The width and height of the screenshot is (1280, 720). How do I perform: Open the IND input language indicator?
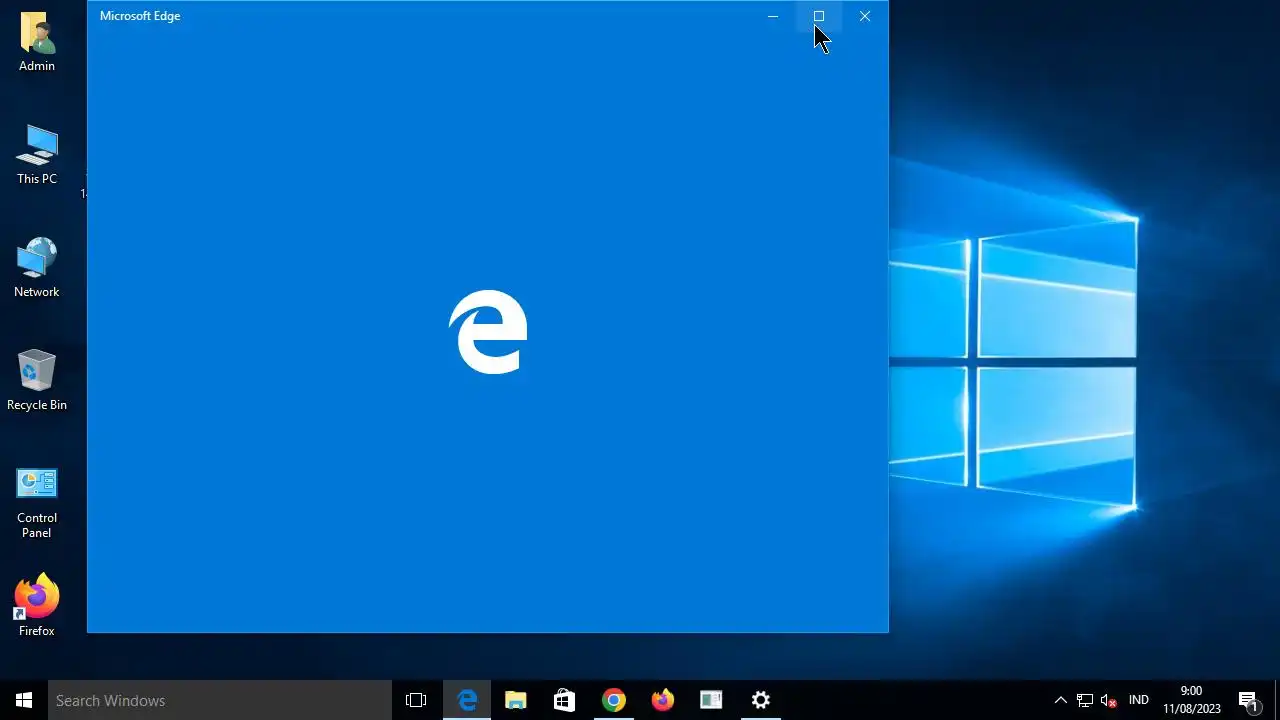coord(1138,700)
